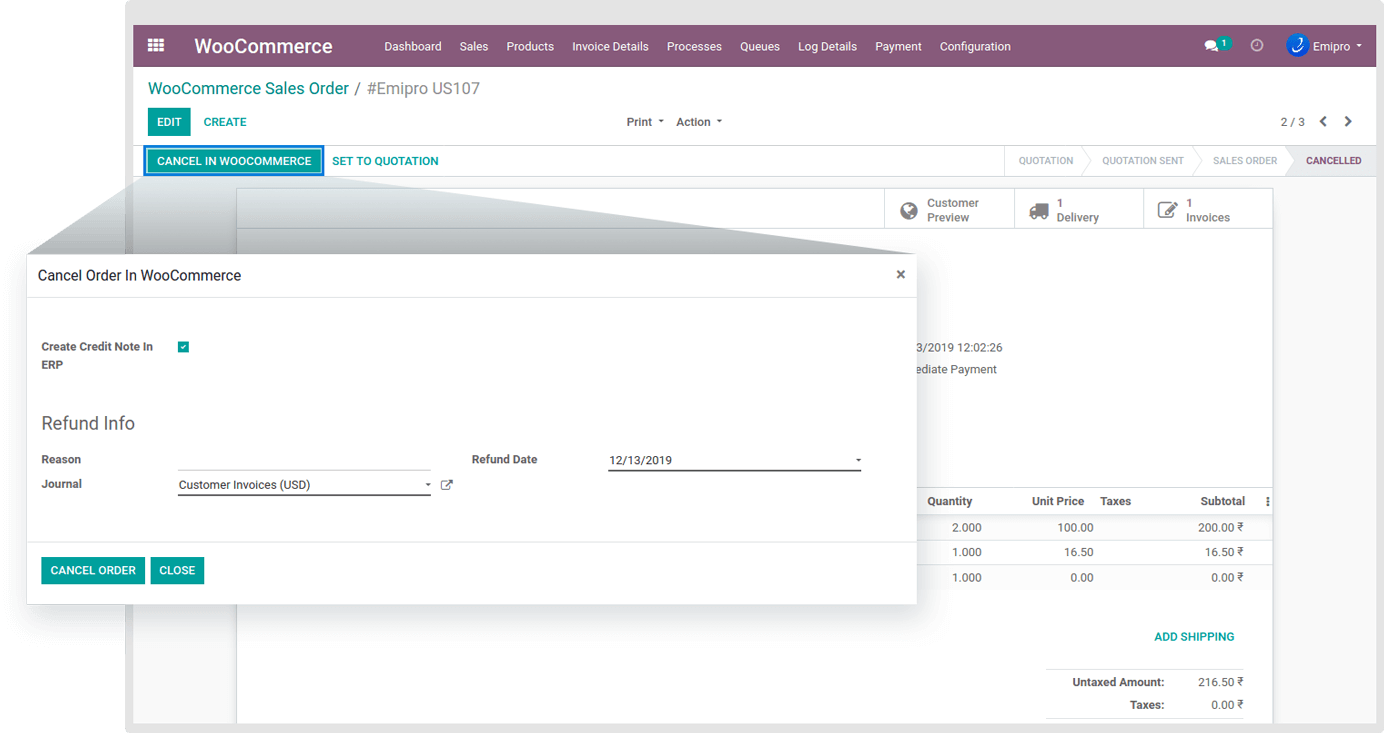The height and width of the screenshot is (733, 1384).
Task: Click CANCEL IN WOOCOMMERCE button
Action: click(234, 161)
